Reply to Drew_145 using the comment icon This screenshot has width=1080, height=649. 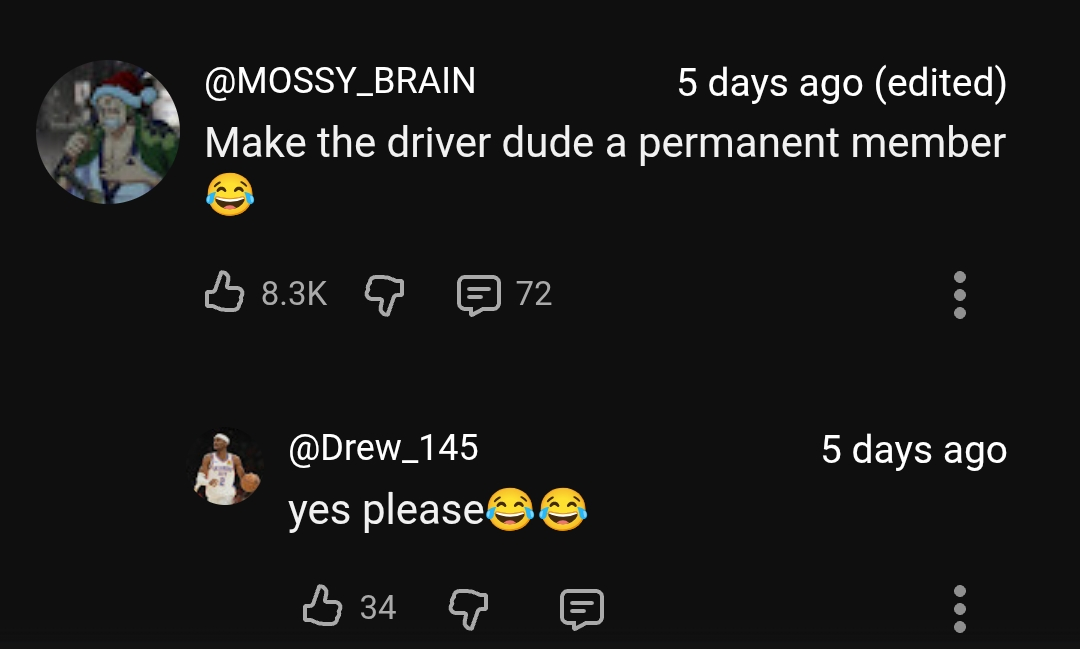pyautogui.click(x=582, y=608)
